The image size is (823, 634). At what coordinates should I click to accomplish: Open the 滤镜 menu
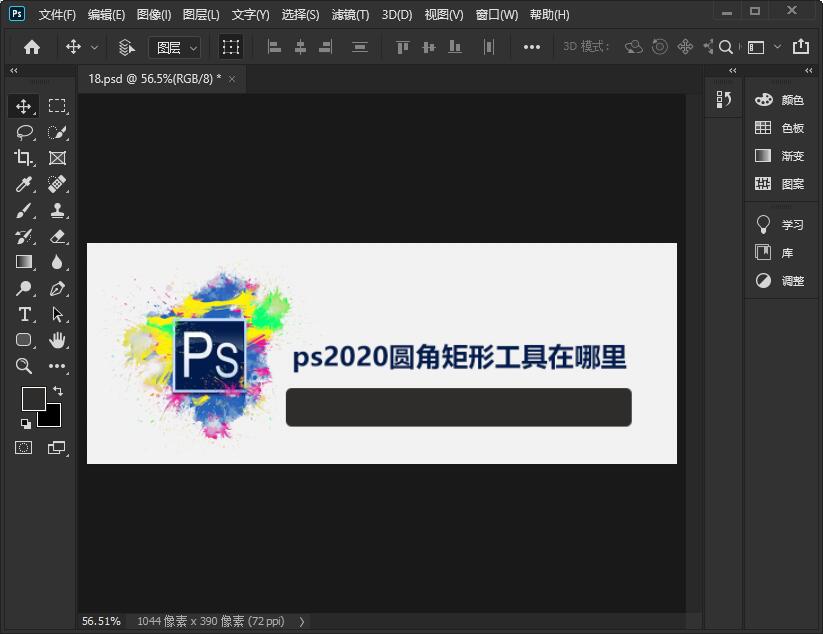click(349, 14)
